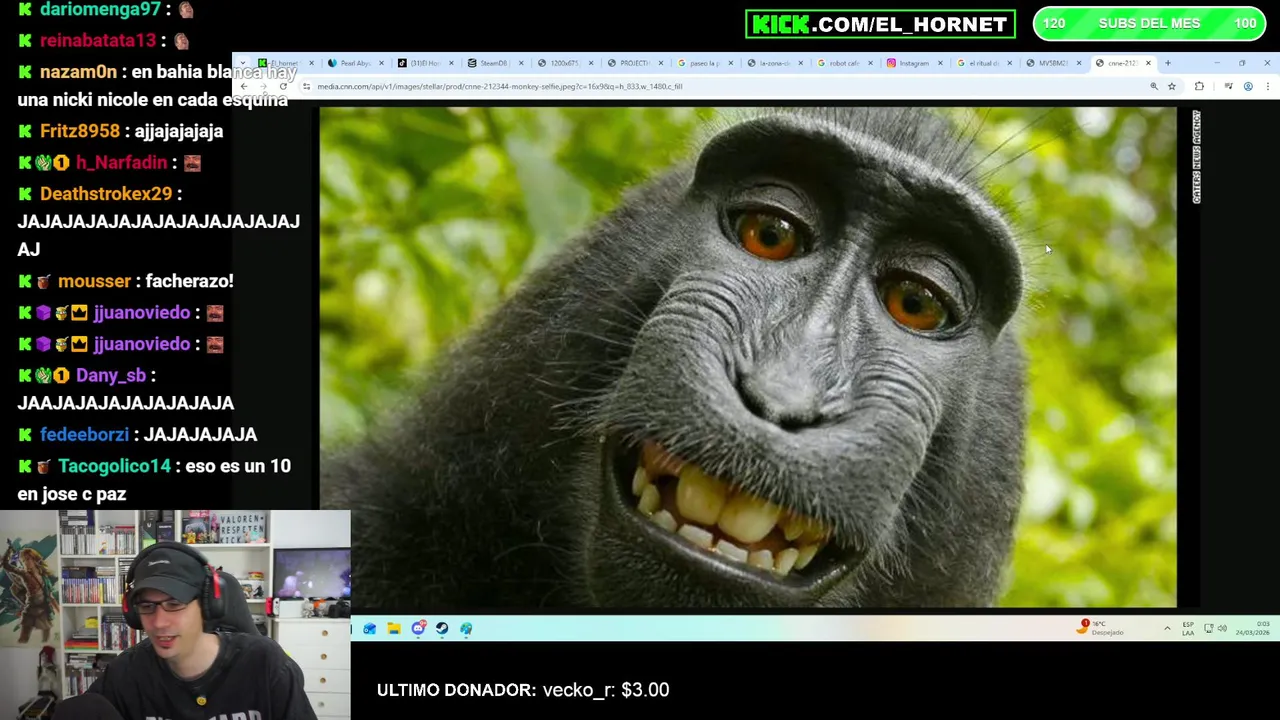
Task: Expand the tab search dropdown arrow
Action: [x=242, y=63]
